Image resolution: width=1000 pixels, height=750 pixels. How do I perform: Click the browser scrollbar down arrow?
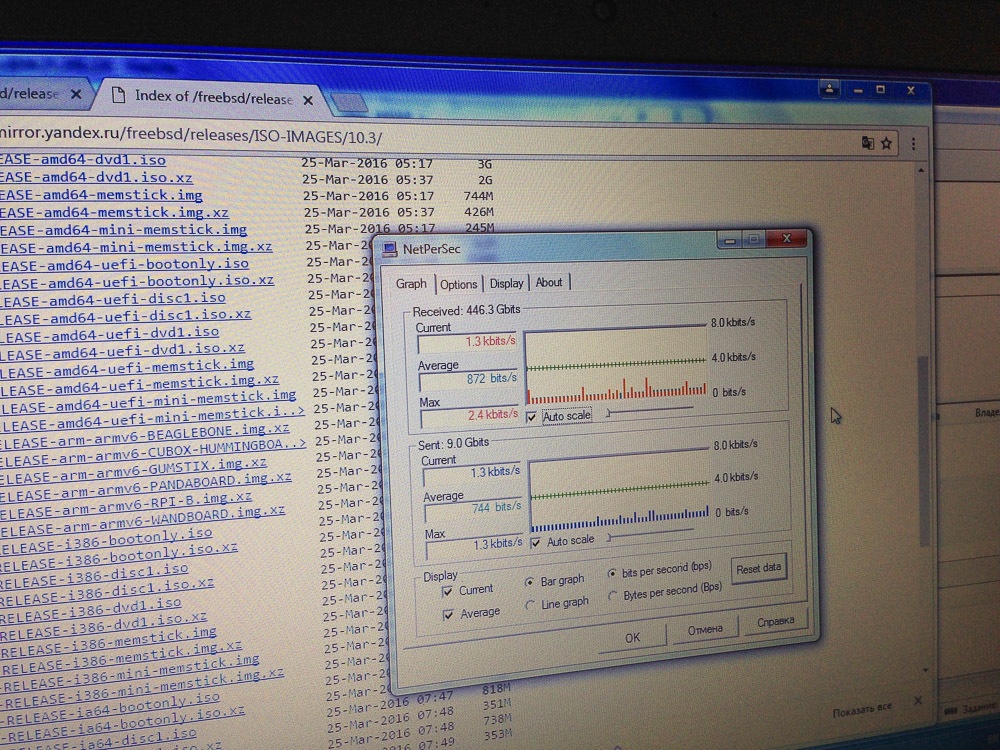925,670
